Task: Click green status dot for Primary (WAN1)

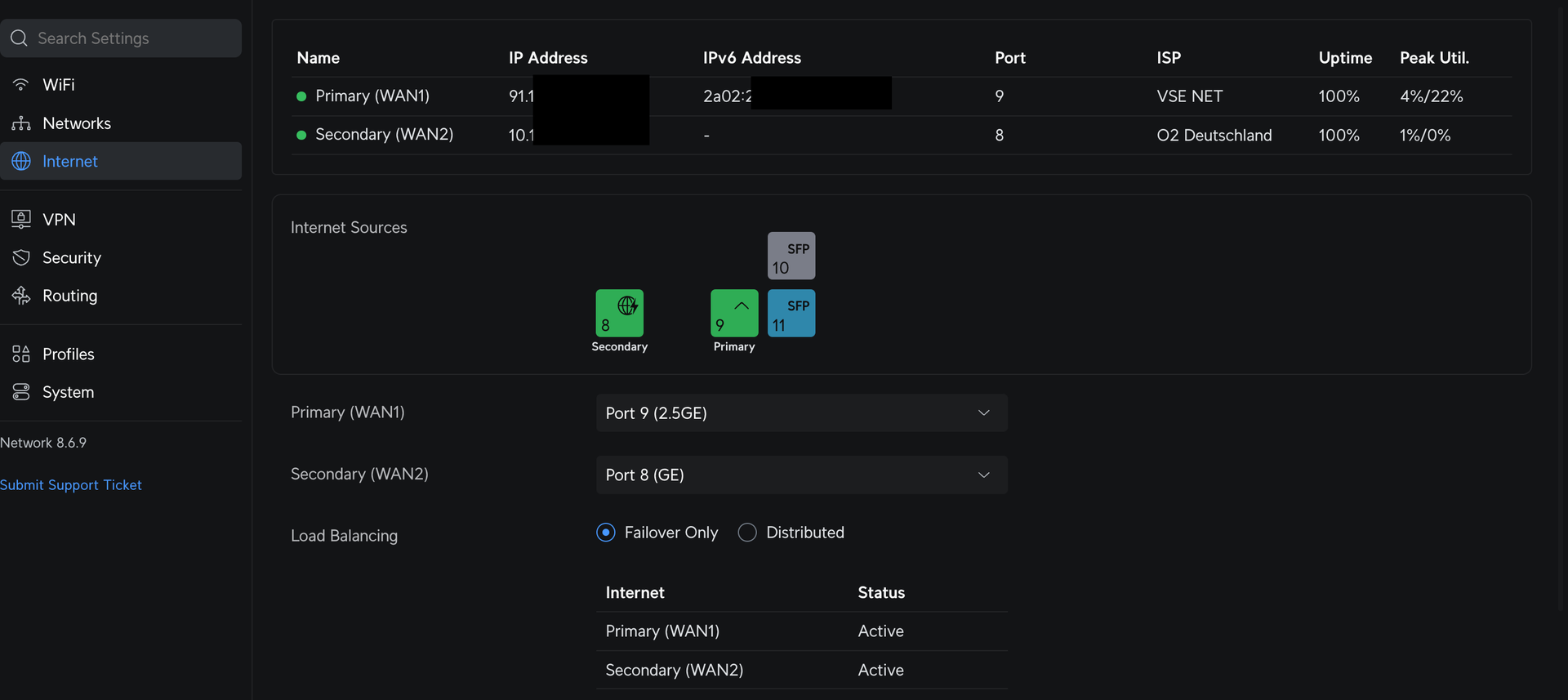Action: [301, 96]
